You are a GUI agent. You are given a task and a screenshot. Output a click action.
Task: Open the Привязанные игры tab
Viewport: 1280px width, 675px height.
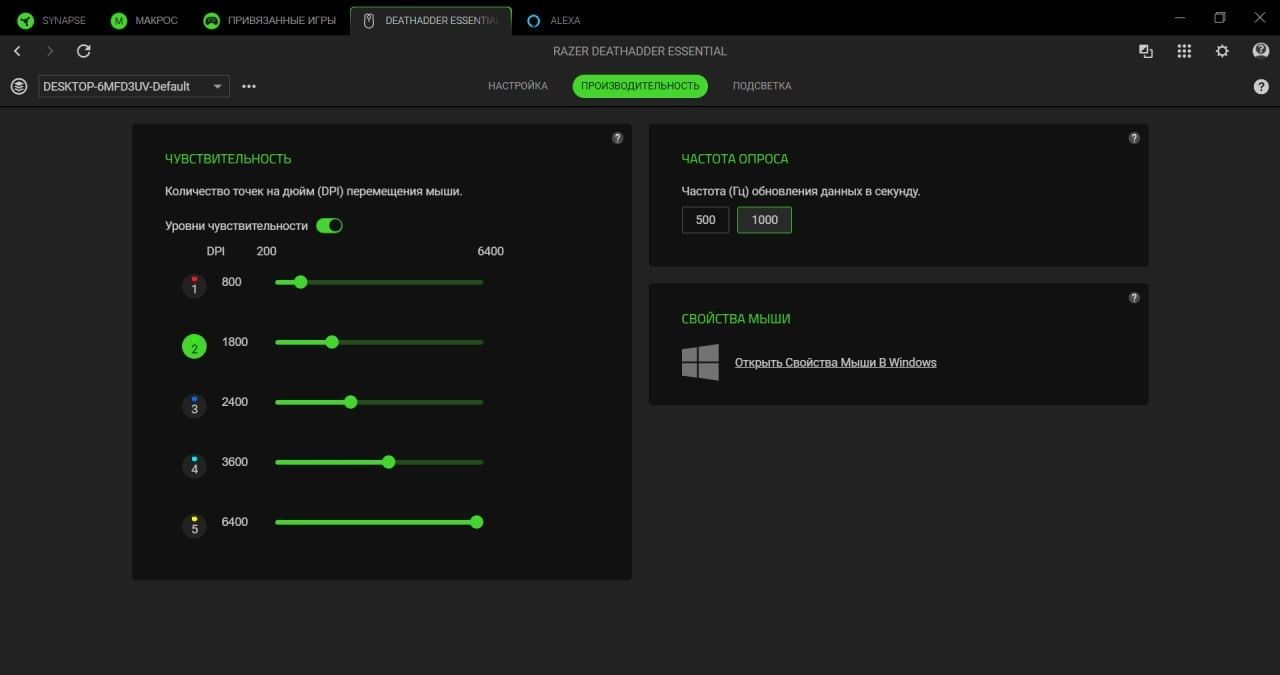point(270,20)
